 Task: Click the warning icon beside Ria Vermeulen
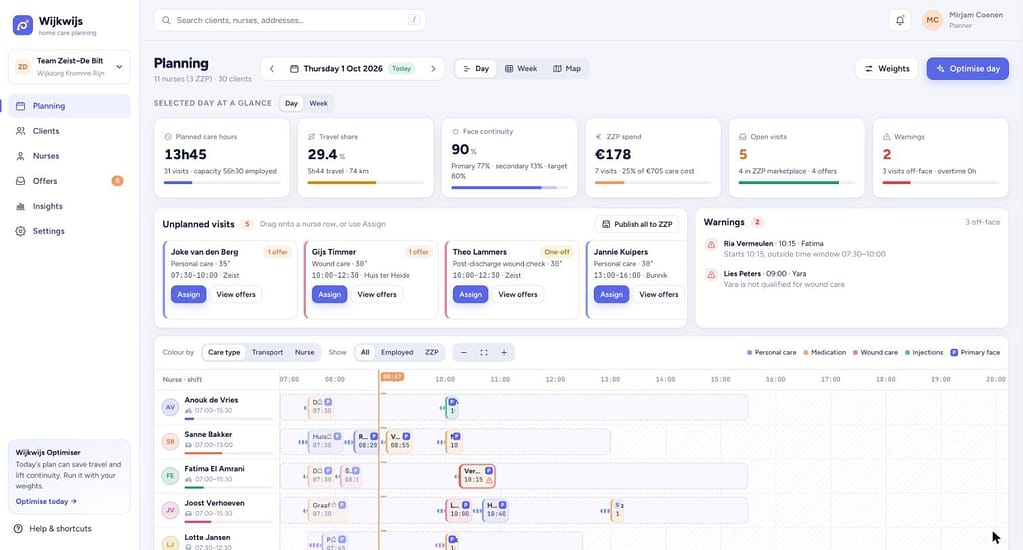coord(711,244)
